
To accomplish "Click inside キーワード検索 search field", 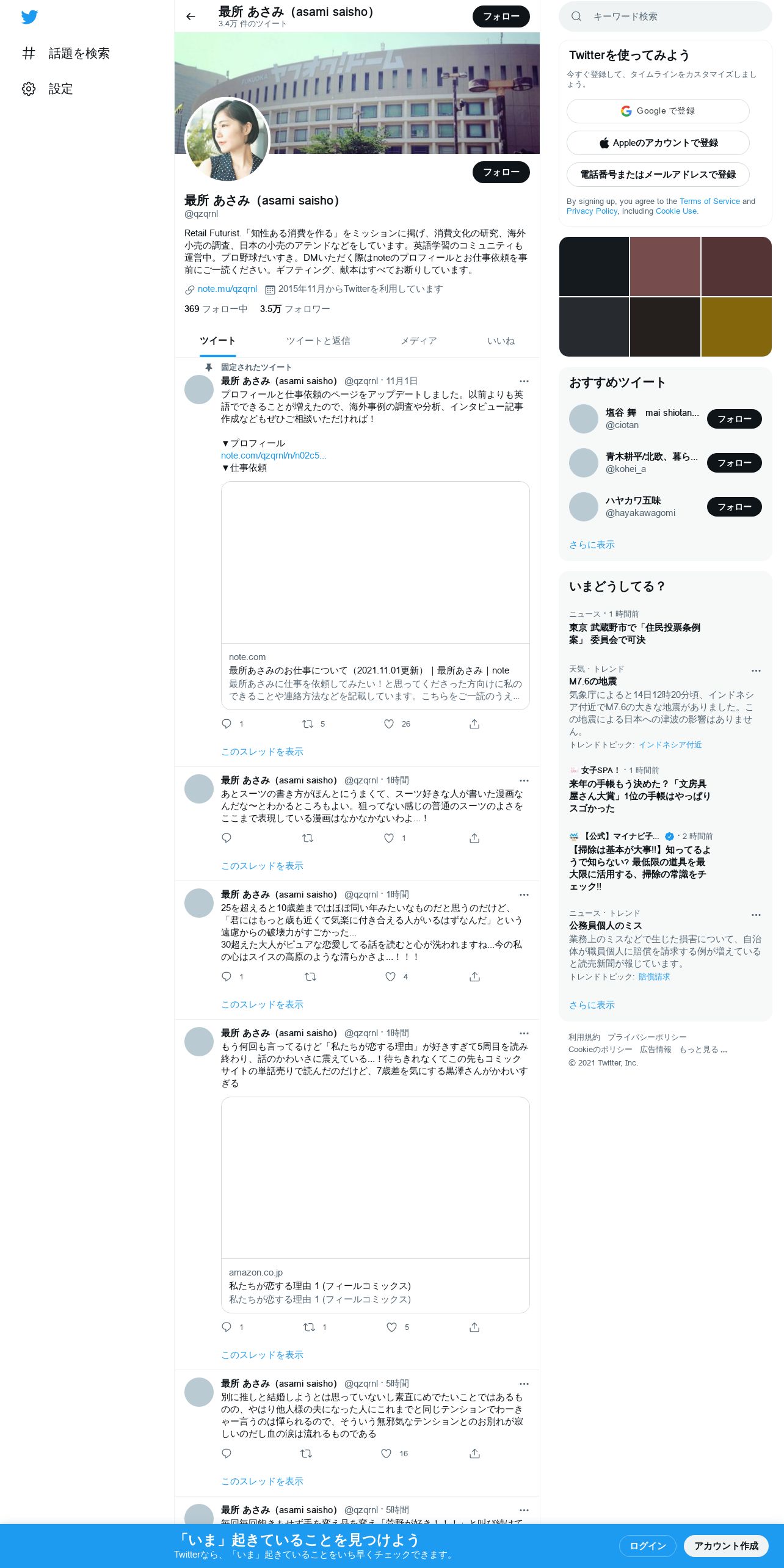I will coord(666,16).
